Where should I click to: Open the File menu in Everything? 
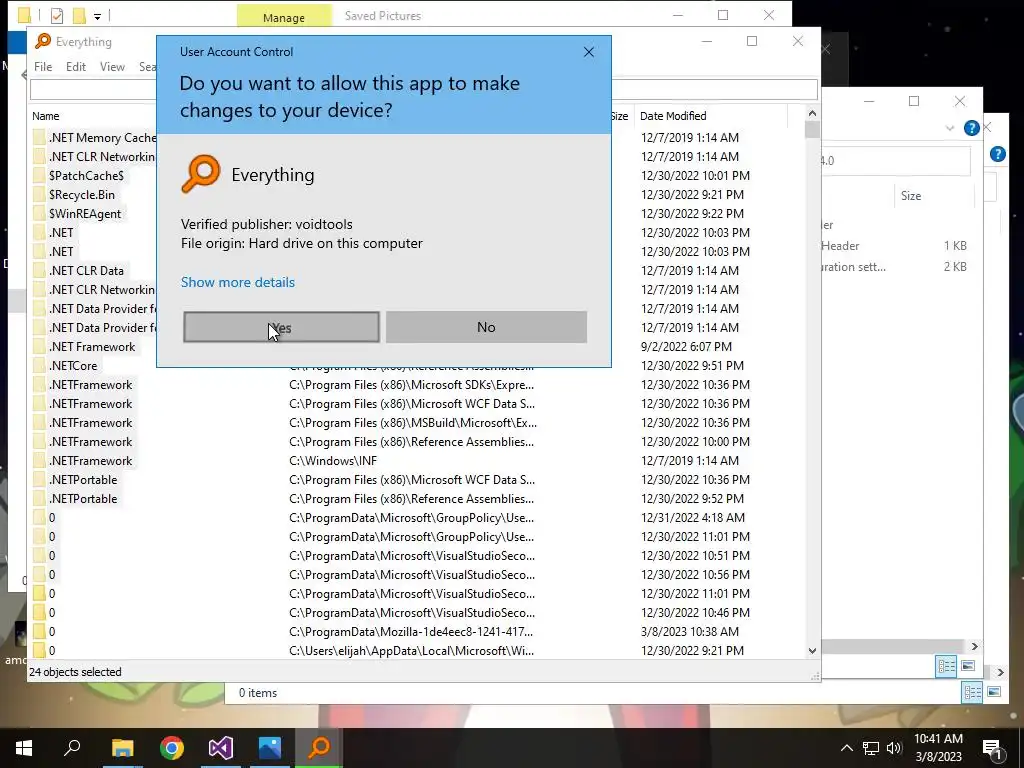coord(43,67)
